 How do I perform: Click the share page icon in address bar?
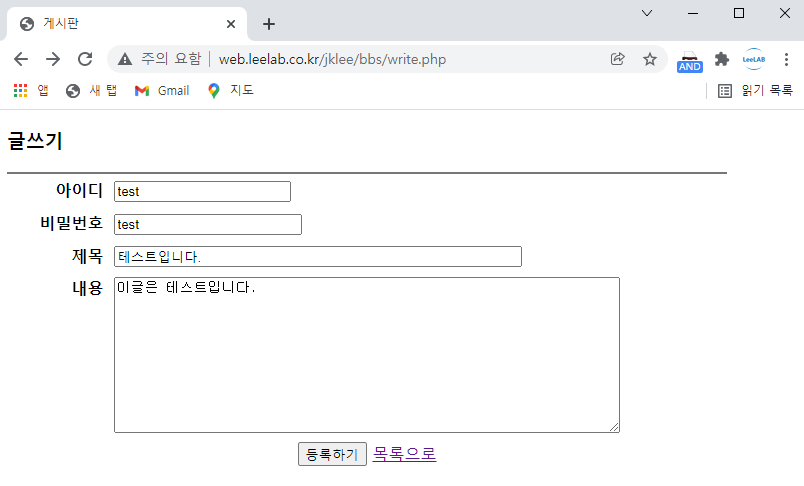(x=618, y=59)
